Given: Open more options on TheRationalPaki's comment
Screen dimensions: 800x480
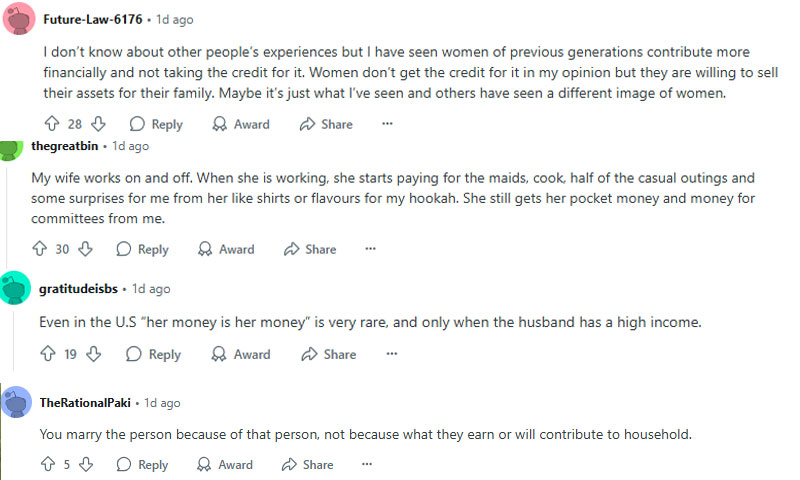Looking at the screenshot, I should click(367, 464).
